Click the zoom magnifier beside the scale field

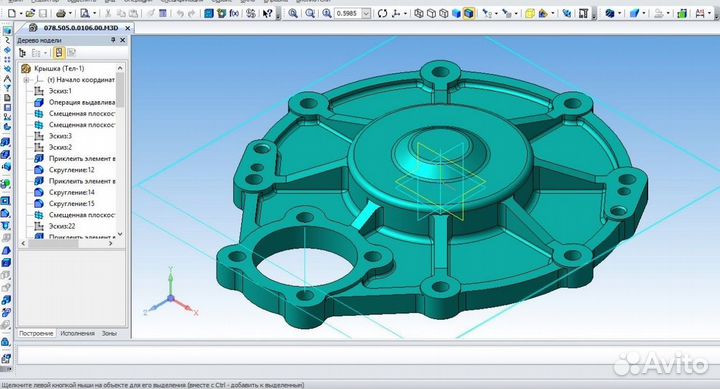tap(326, 13)
